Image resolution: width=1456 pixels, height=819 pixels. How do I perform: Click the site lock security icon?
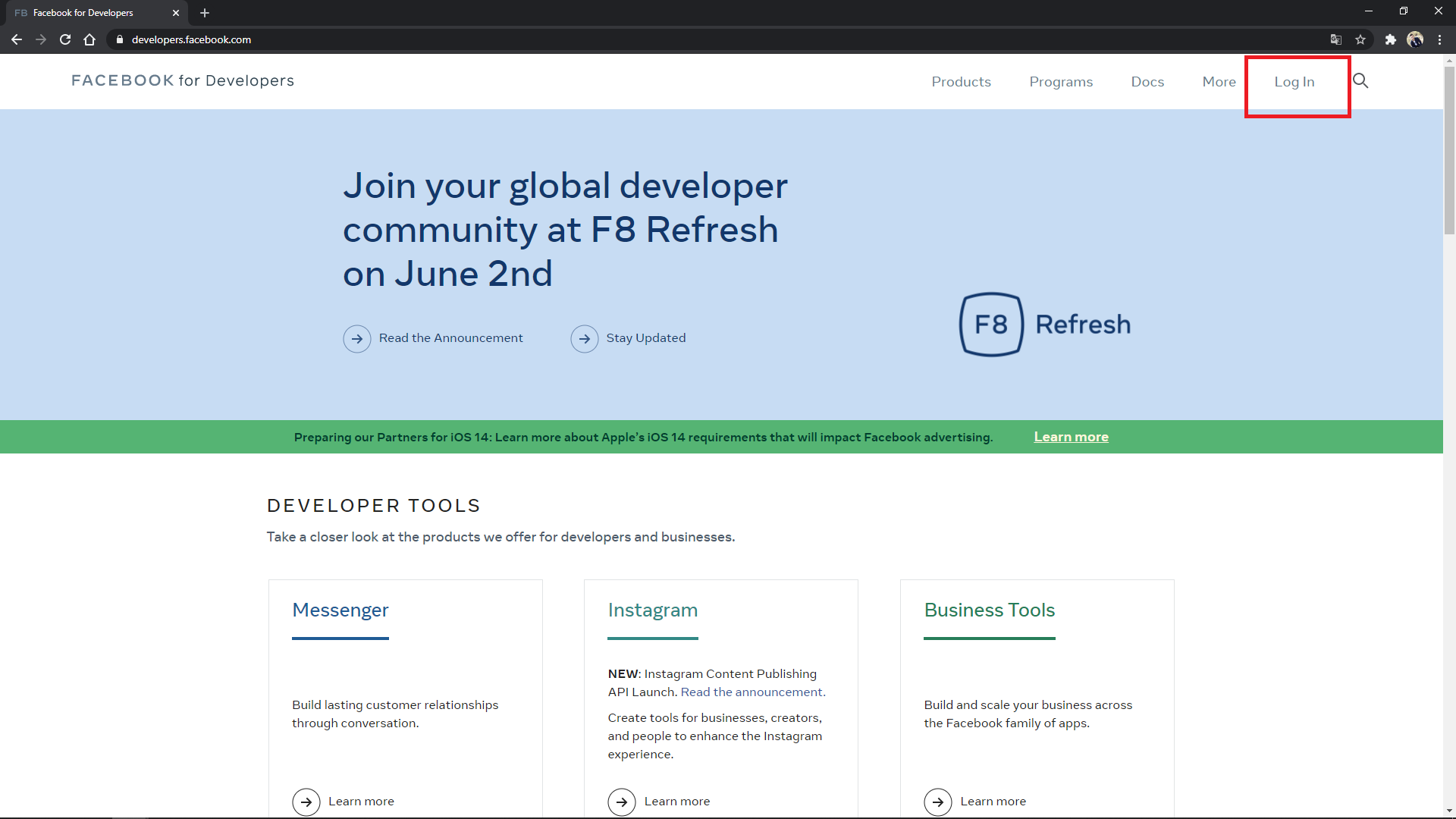(x=120, y=39)
